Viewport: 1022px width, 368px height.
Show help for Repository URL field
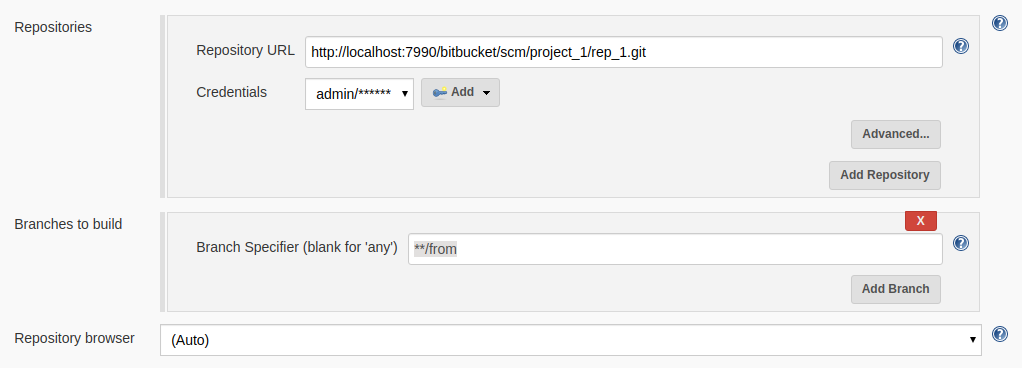tap(961, 46)
